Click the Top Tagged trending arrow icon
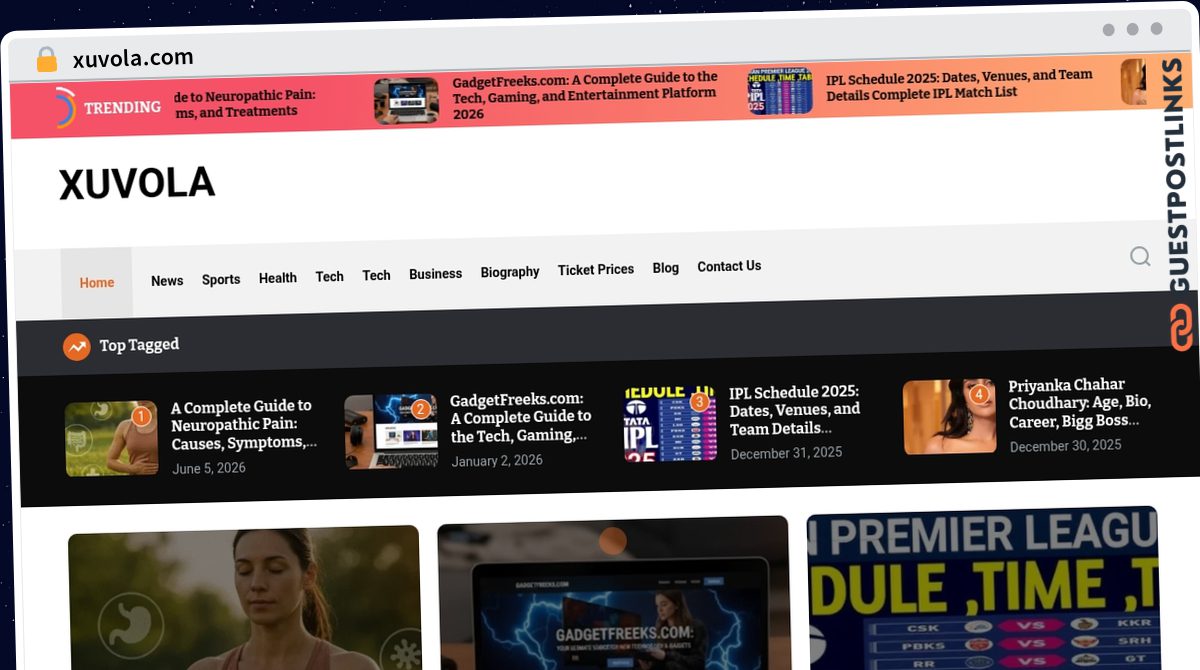 77,347
